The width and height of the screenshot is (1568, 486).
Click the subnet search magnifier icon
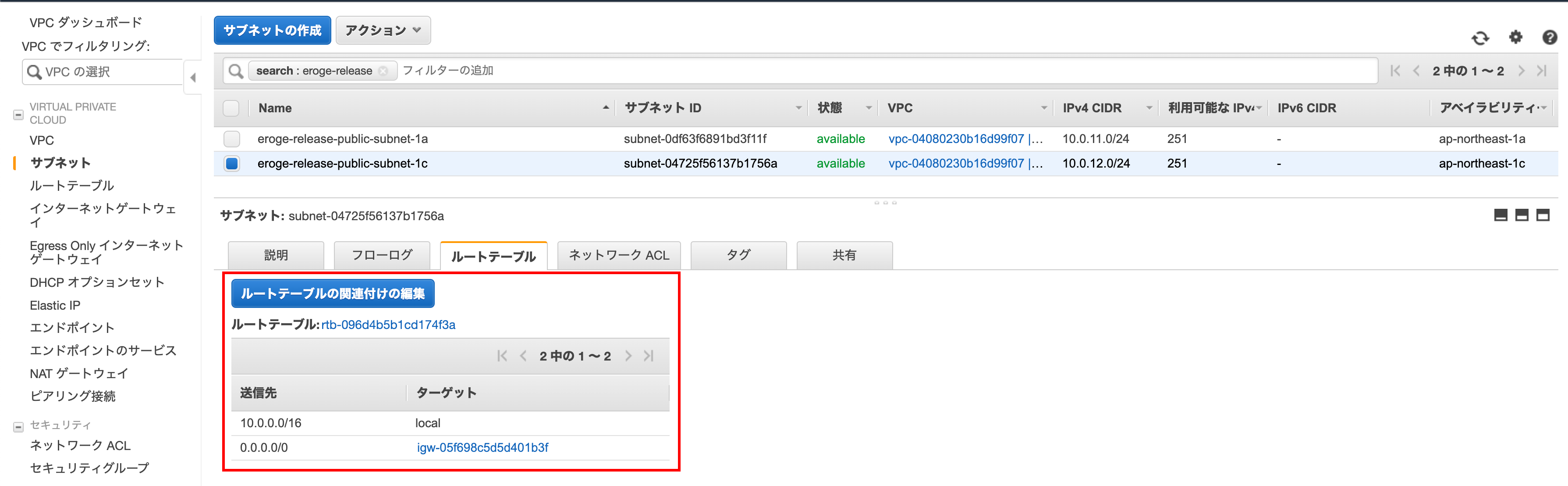(236, 71)
